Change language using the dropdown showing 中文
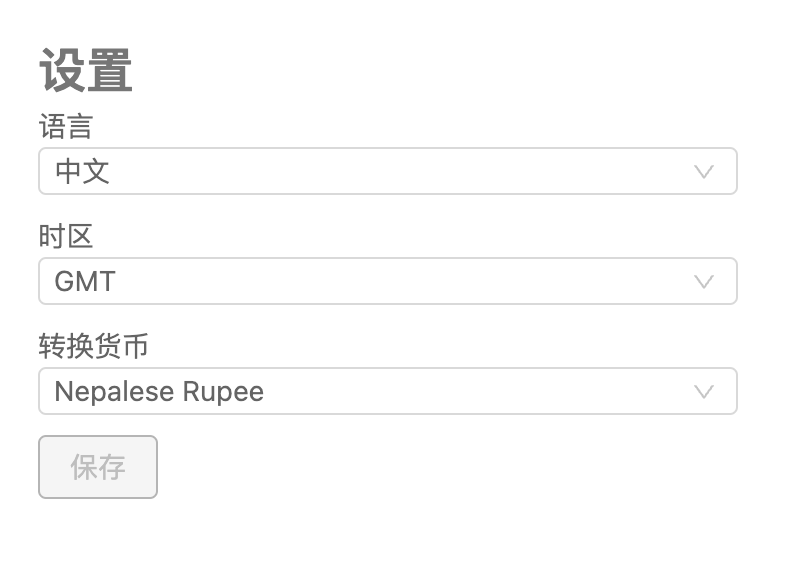 point(387,171)
